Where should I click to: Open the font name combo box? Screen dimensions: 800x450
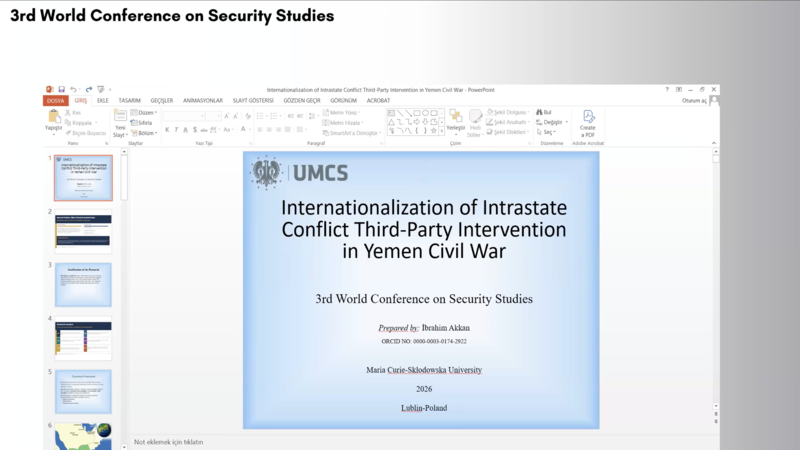pos(184,116)
